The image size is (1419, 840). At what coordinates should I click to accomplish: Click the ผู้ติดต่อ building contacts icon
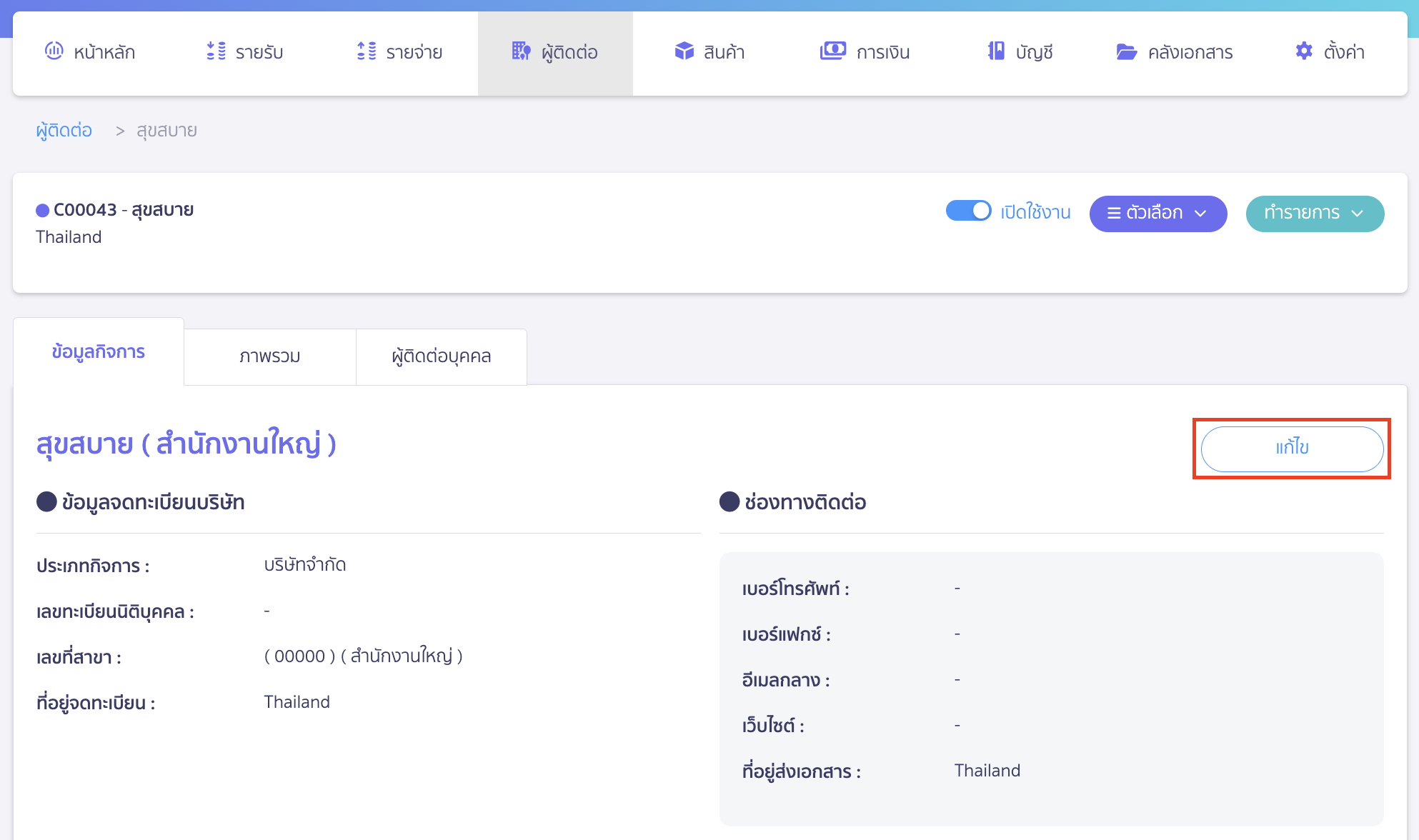[x=519, y=51]
